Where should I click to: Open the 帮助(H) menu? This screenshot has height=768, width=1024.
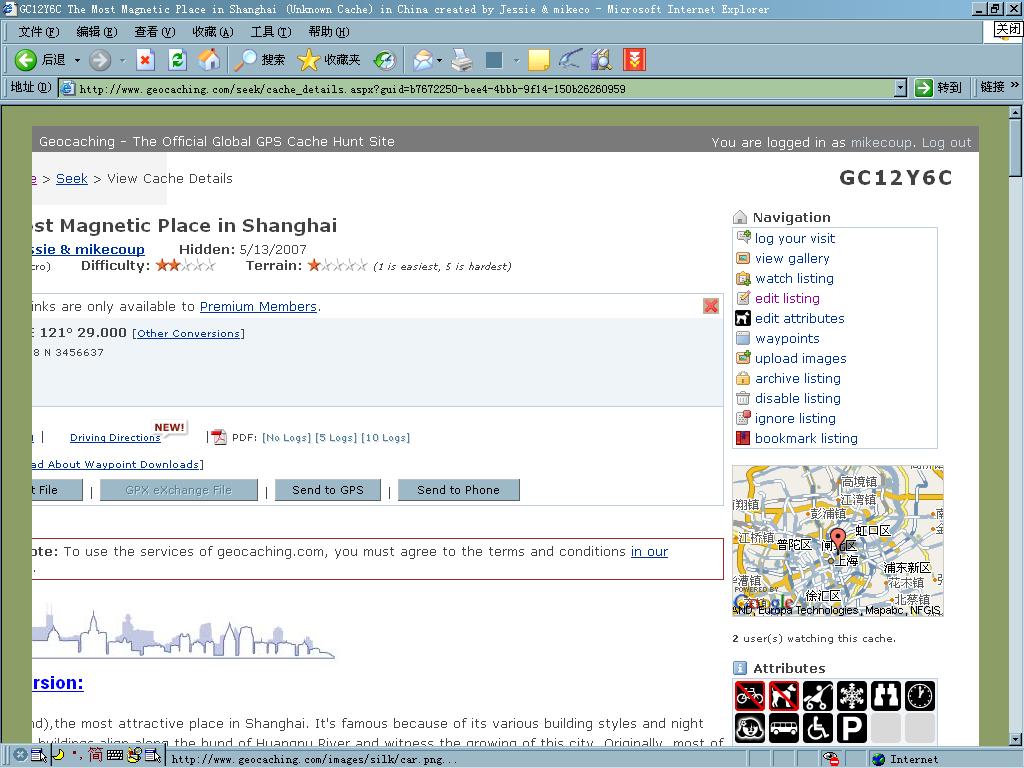point(328,31)
